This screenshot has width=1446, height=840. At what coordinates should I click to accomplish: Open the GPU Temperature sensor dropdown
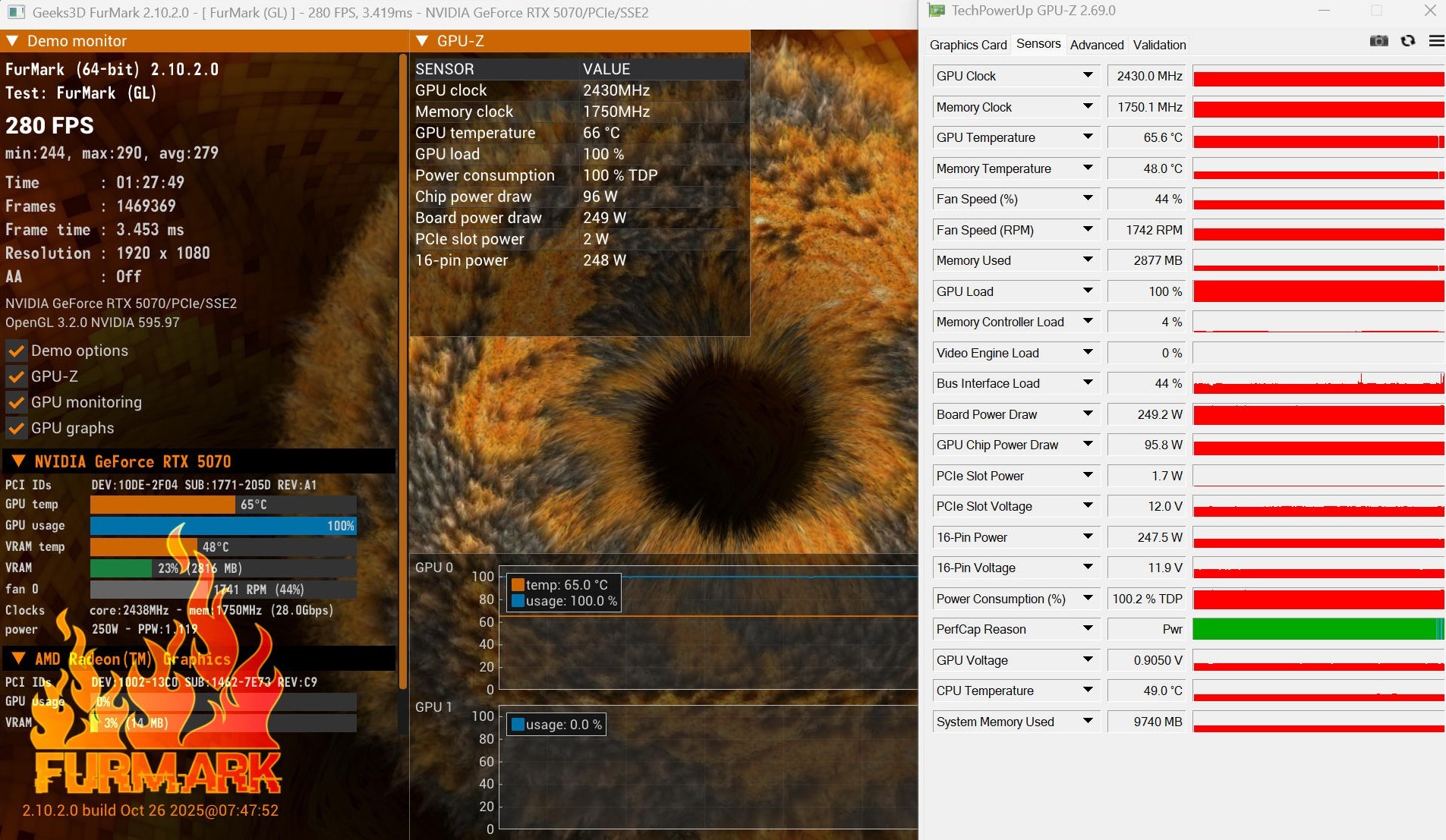tap(1088, 137)
